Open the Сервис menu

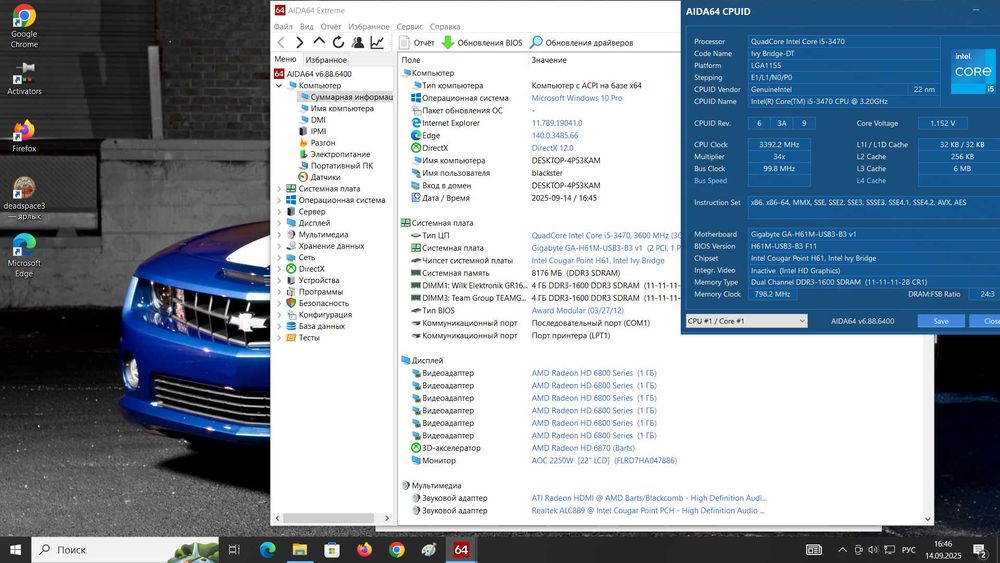pyautogui.click(x=409, y=27)
